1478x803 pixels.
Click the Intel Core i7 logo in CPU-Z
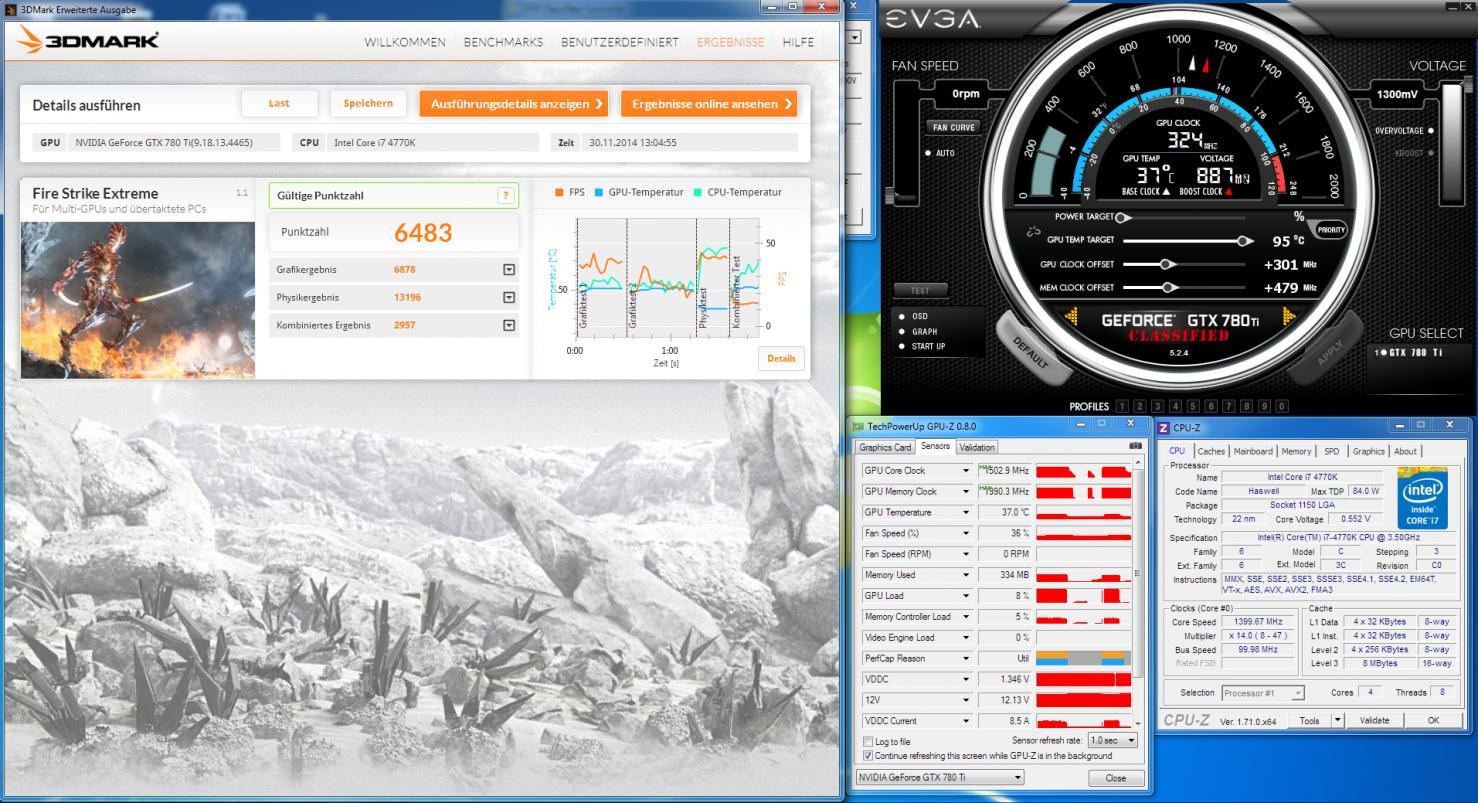1424,498
